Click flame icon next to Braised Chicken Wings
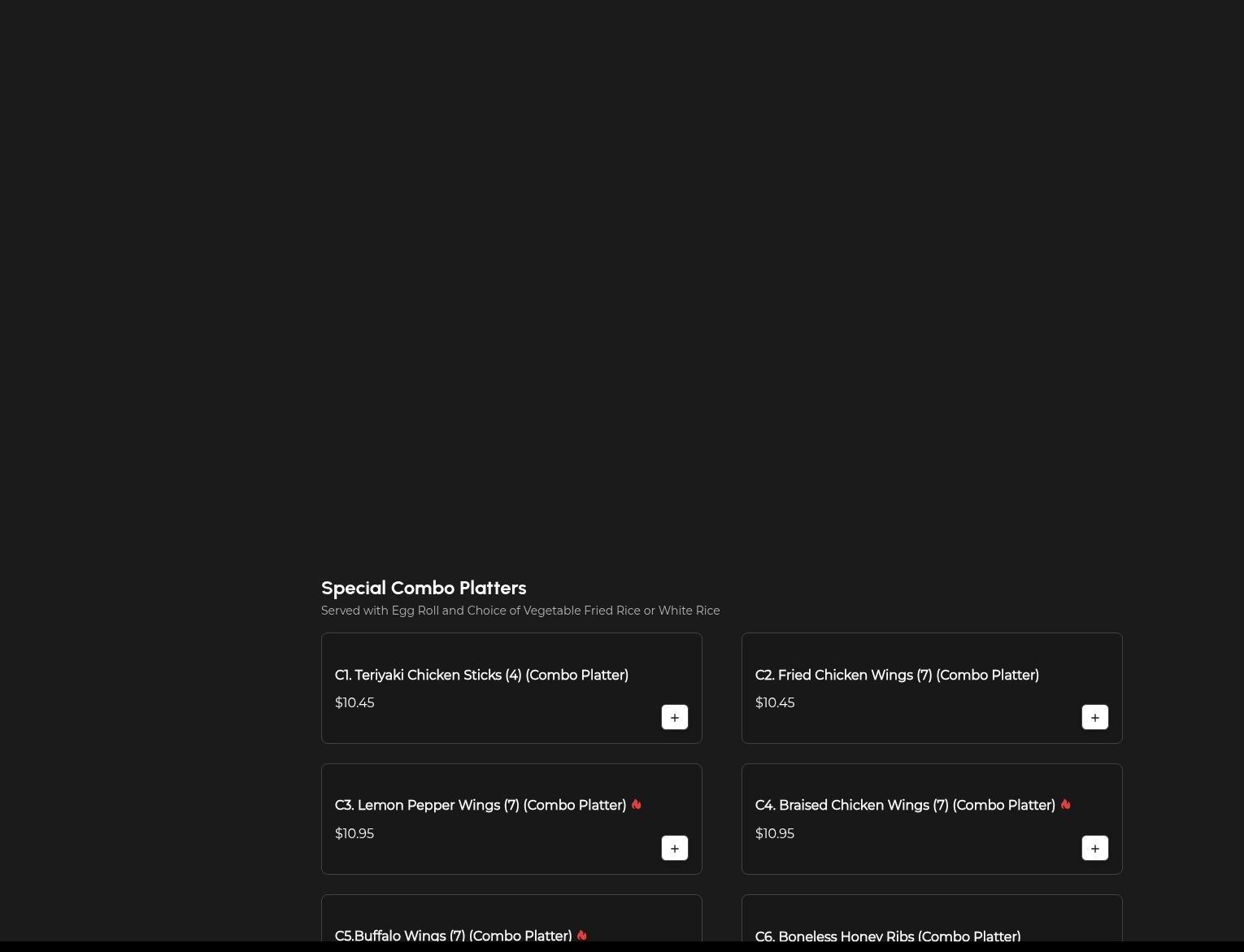The width and height of the screenshot is (1244, 952). (x=1065, y=805)
